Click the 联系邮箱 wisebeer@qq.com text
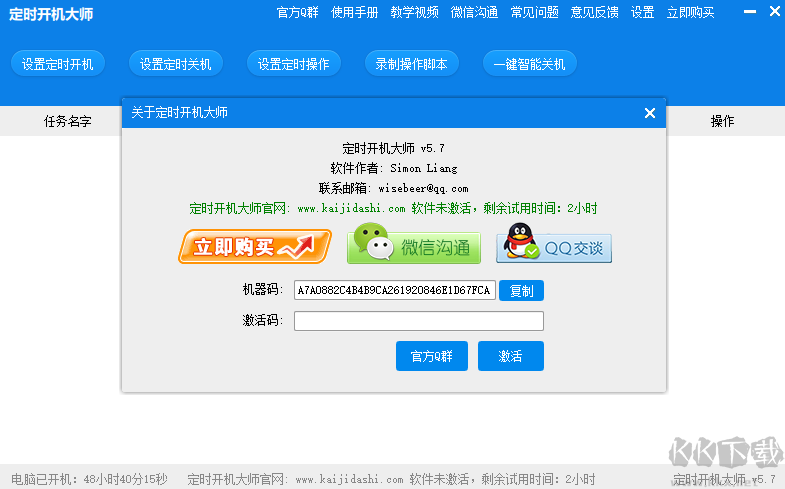This screenshot has width=785, height=489. pyautogui.click(x=394, y=188)
